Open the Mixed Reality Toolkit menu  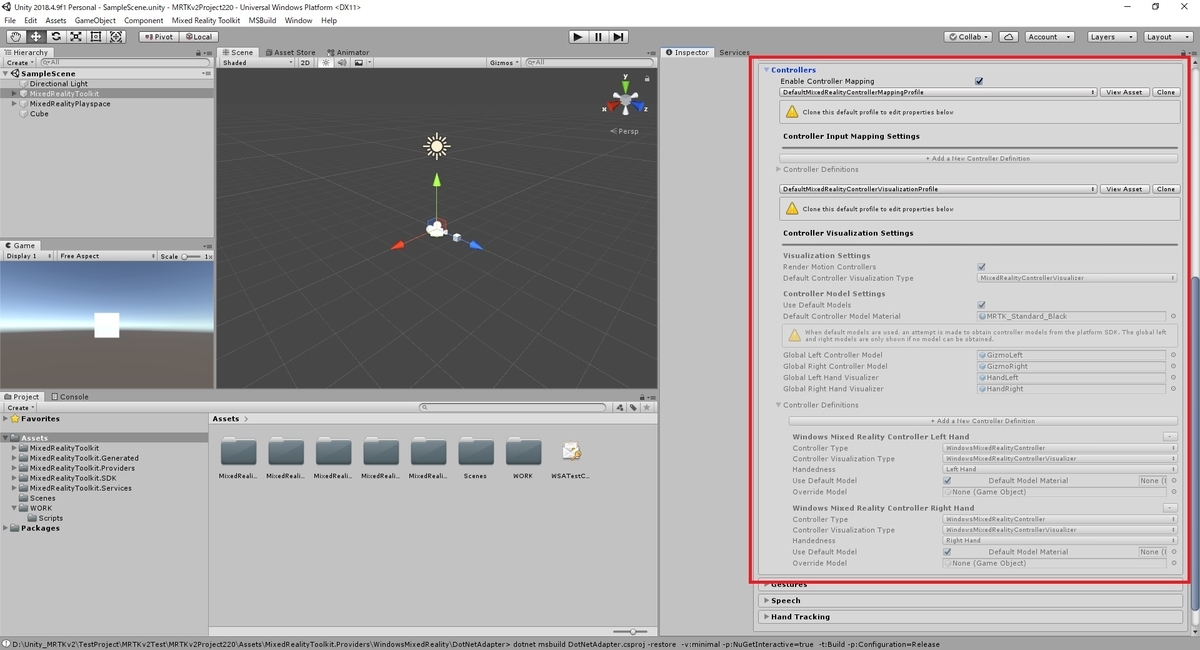(206, 20)
